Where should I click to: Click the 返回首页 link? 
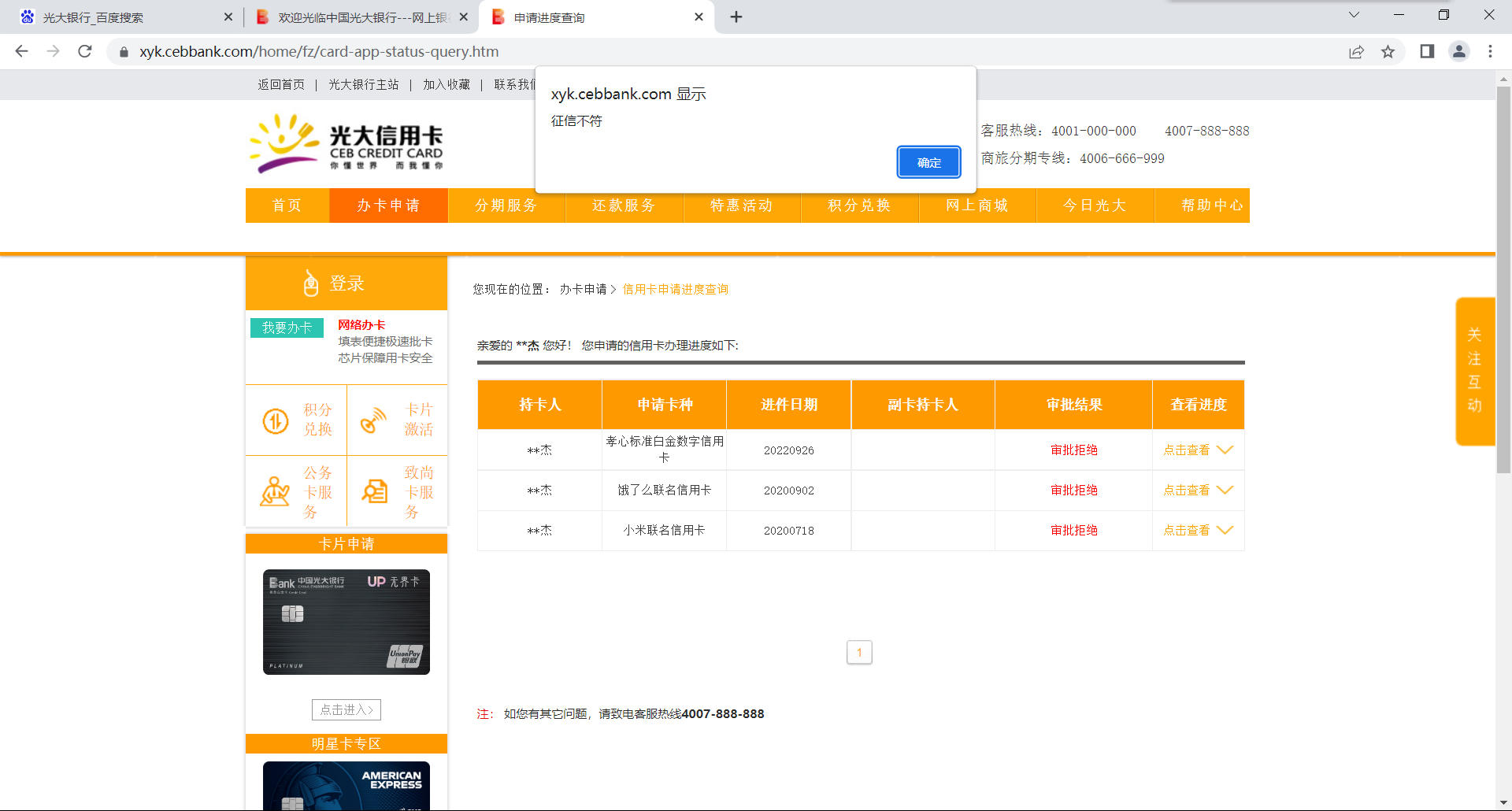point(281,84)
